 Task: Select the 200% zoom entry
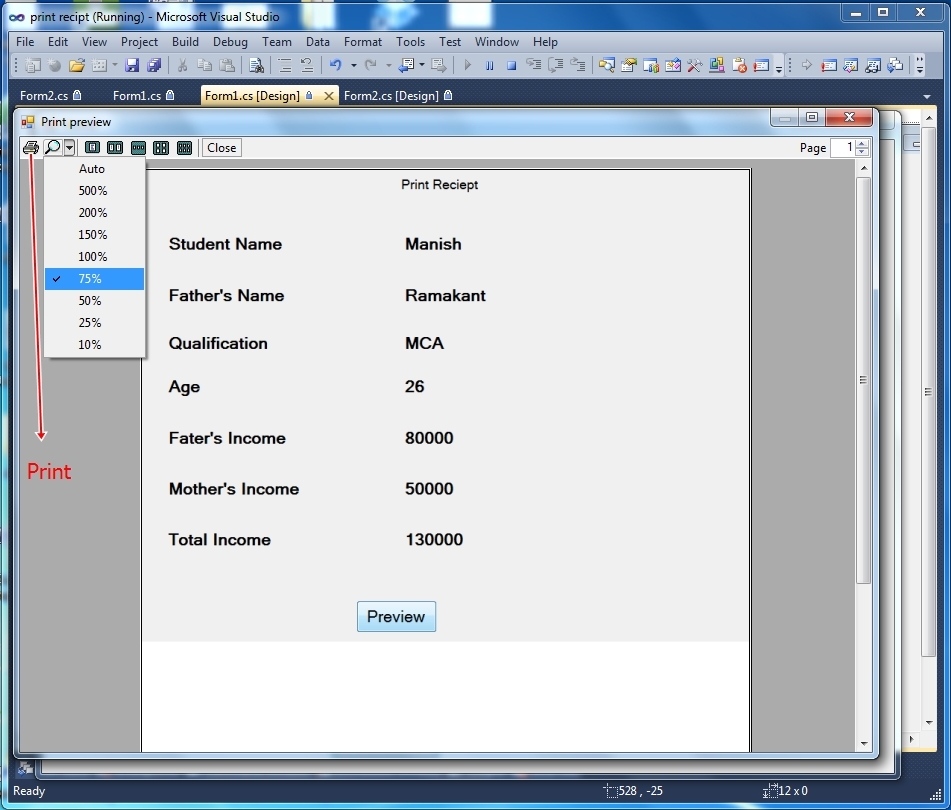(92, 212)
